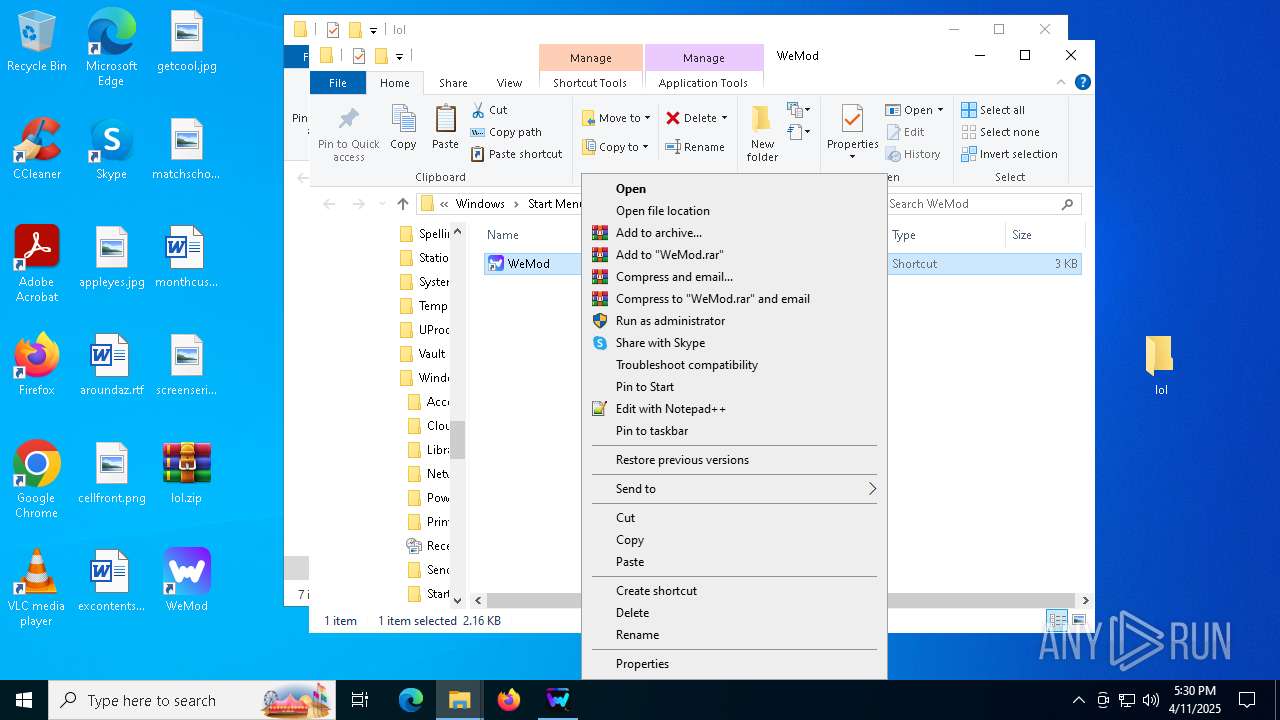Switch to large icons view toggle
The width and height of the screenshot is (1280, 720).
(x=1078, y=620)
